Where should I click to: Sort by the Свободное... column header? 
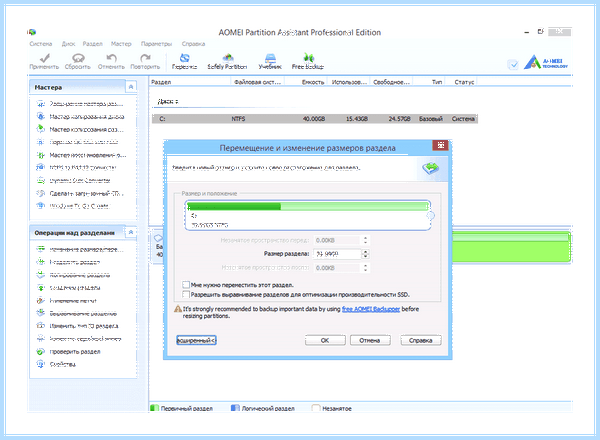tap(391, 82)
